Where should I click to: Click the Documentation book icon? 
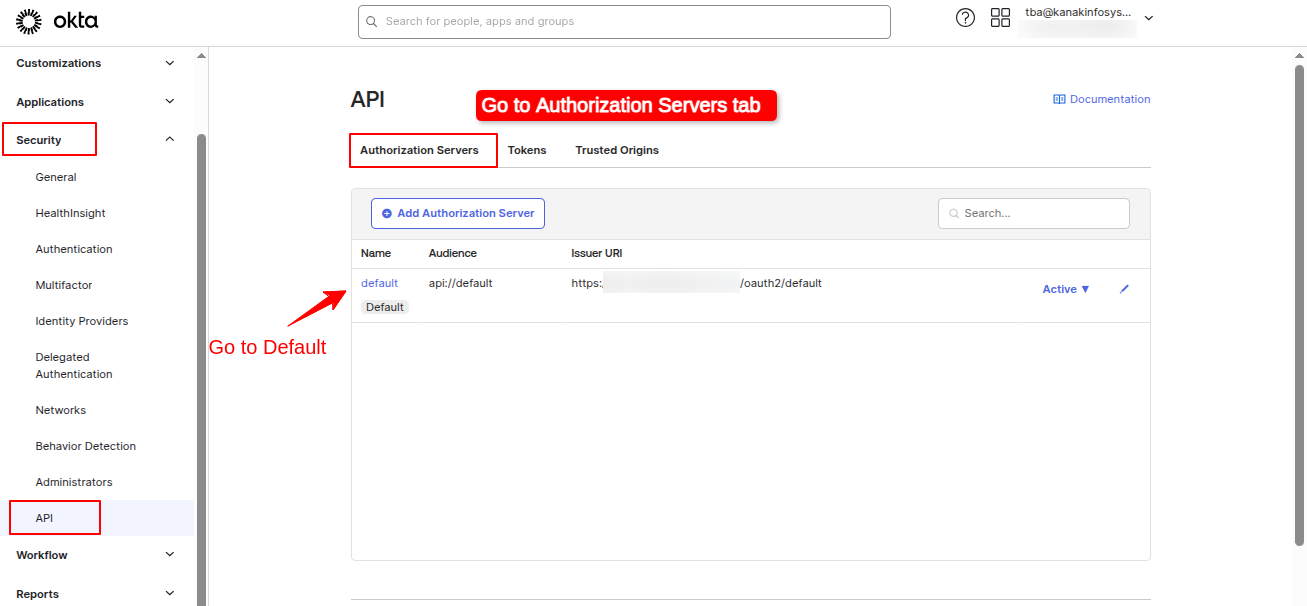click(x=1059, y=99)
